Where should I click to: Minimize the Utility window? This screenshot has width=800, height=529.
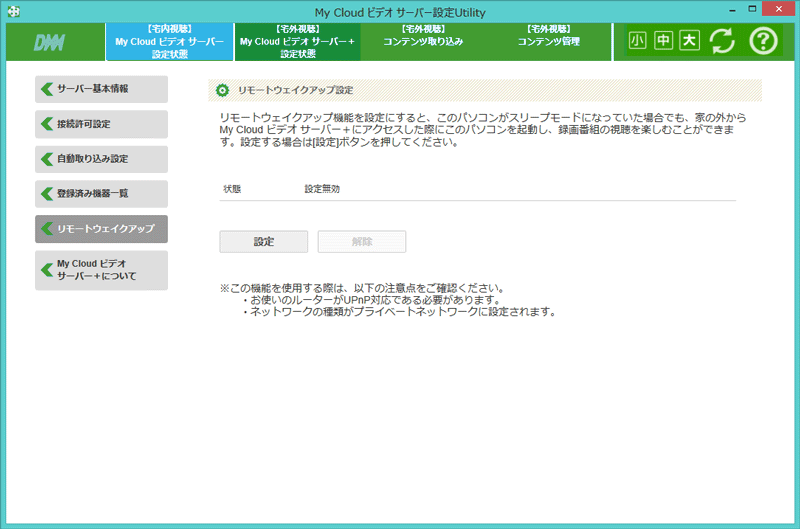[x=732, y=10]
